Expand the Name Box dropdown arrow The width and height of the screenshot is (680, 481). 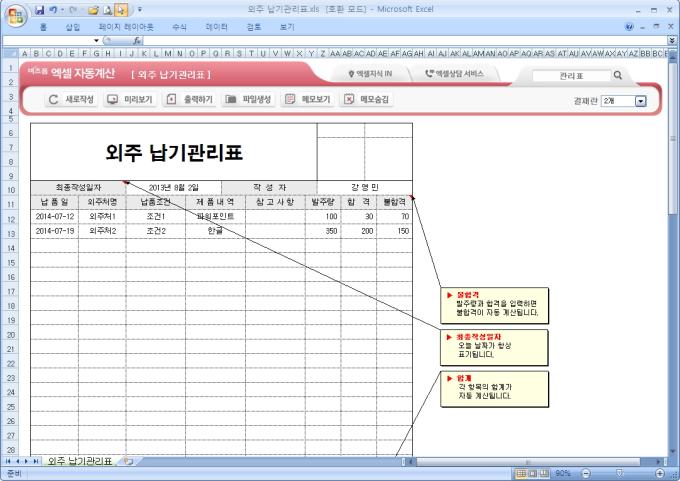(96, 41)
